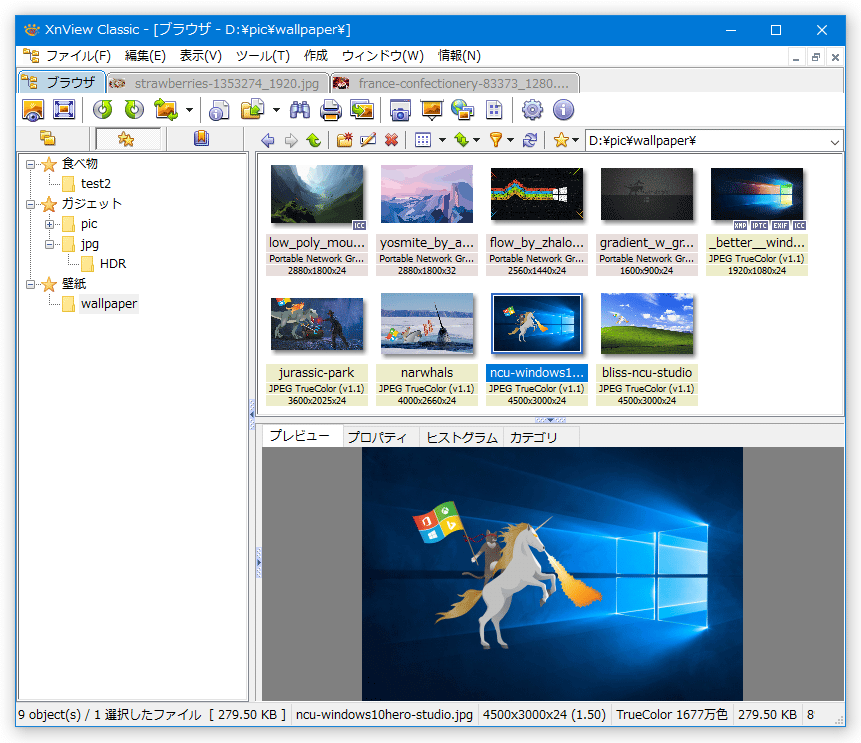Screen dimensions: 861x743
Task: Open the ウィンドウ(W) menu
Action: [383, 56]
